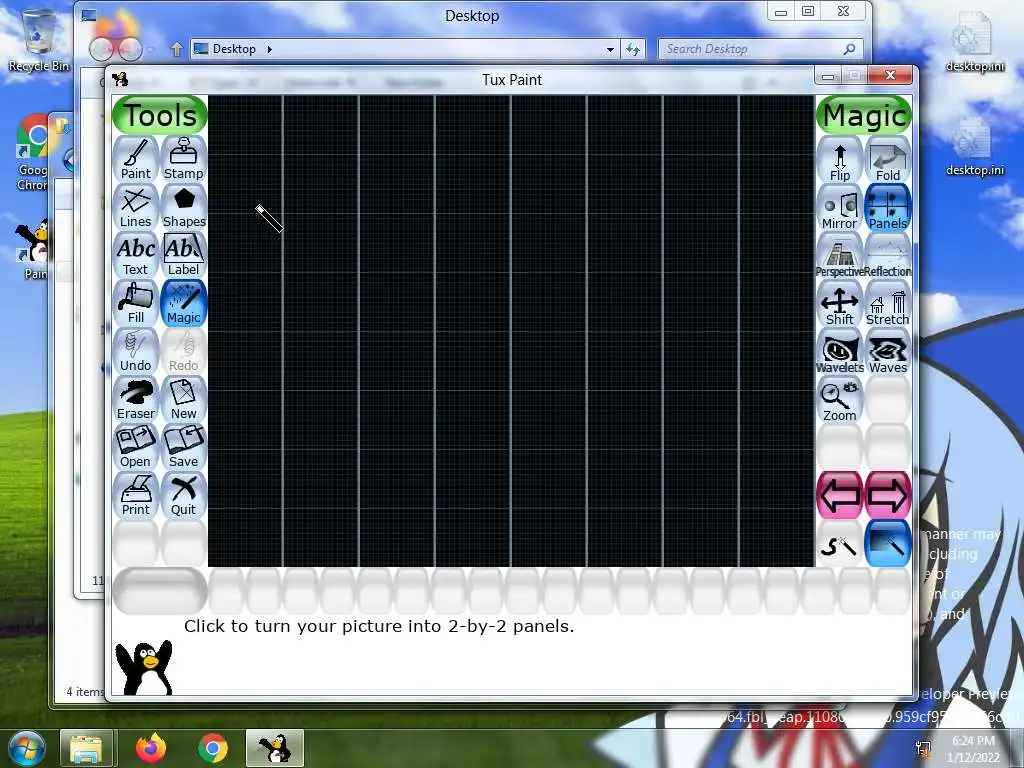
Task: Select the Stamp tool
Action: coord(184,159)
